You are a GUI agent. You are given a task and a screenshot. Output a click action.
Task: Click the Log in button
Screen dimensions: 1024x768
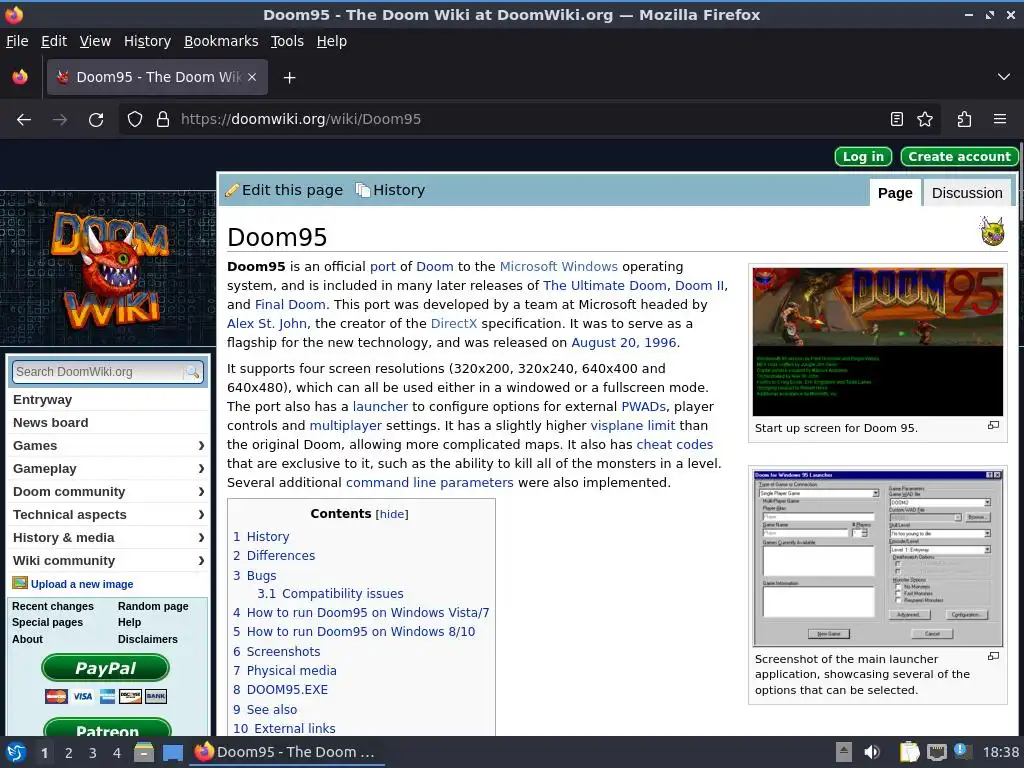pos(863,157)
